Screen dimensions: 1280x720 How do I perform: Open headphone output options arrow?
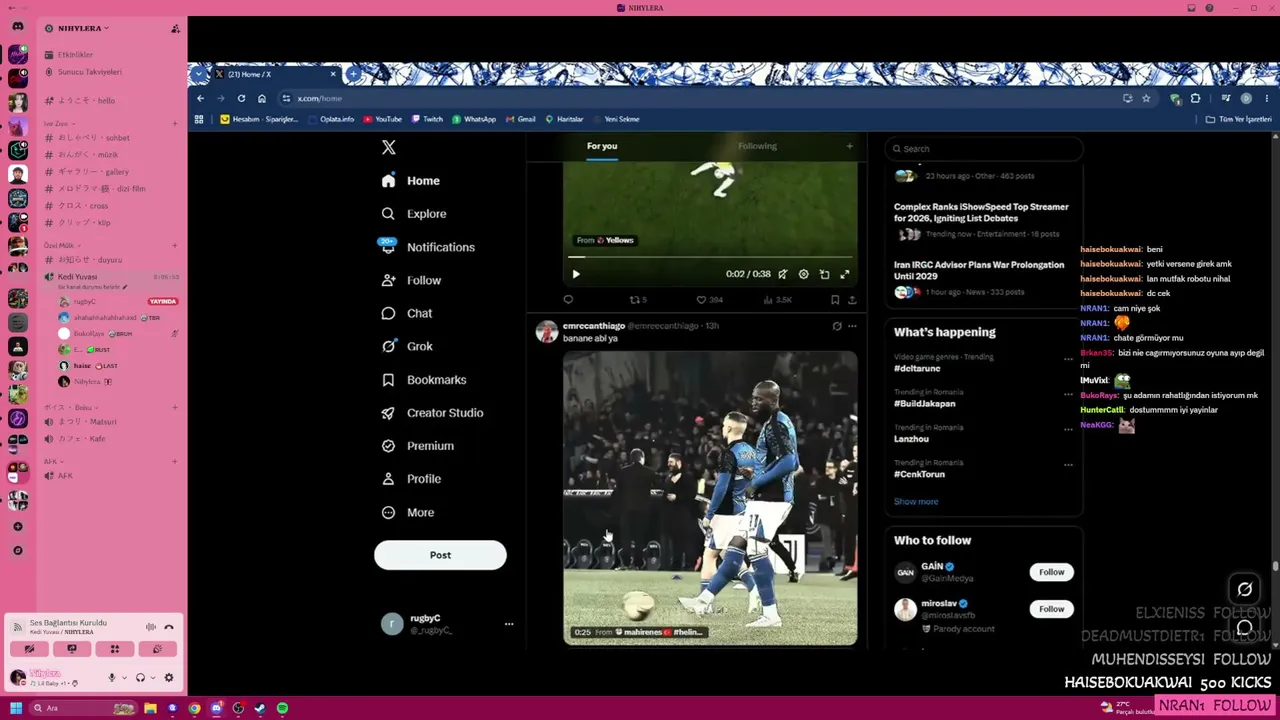pyautogui.click(x=153, y=678)
